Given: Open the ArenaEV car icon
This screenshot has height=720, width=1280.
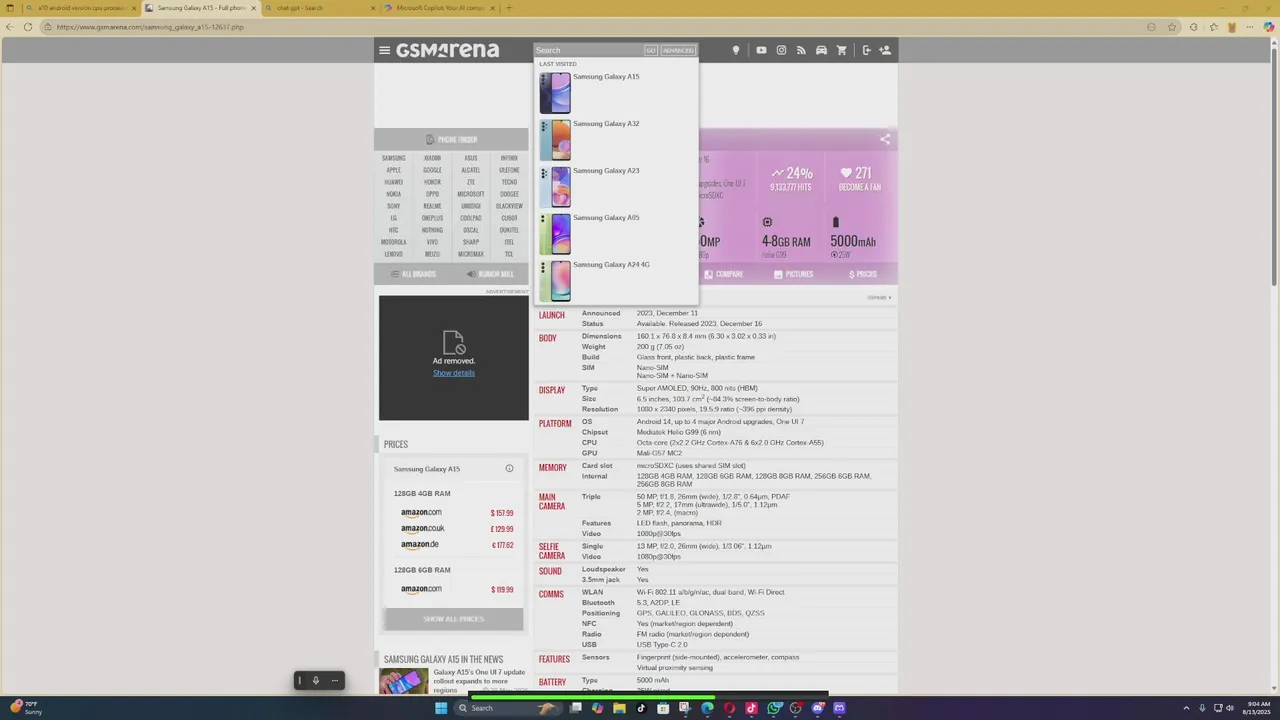Looking at the screenshot, I should pos(821,50).
